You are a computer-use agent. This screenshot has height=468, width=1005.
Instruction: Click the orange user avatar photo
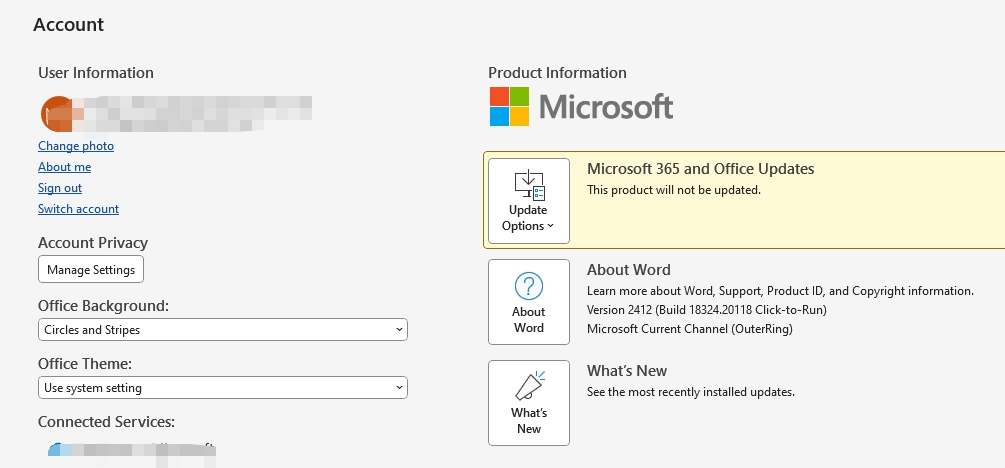(56, 113)
